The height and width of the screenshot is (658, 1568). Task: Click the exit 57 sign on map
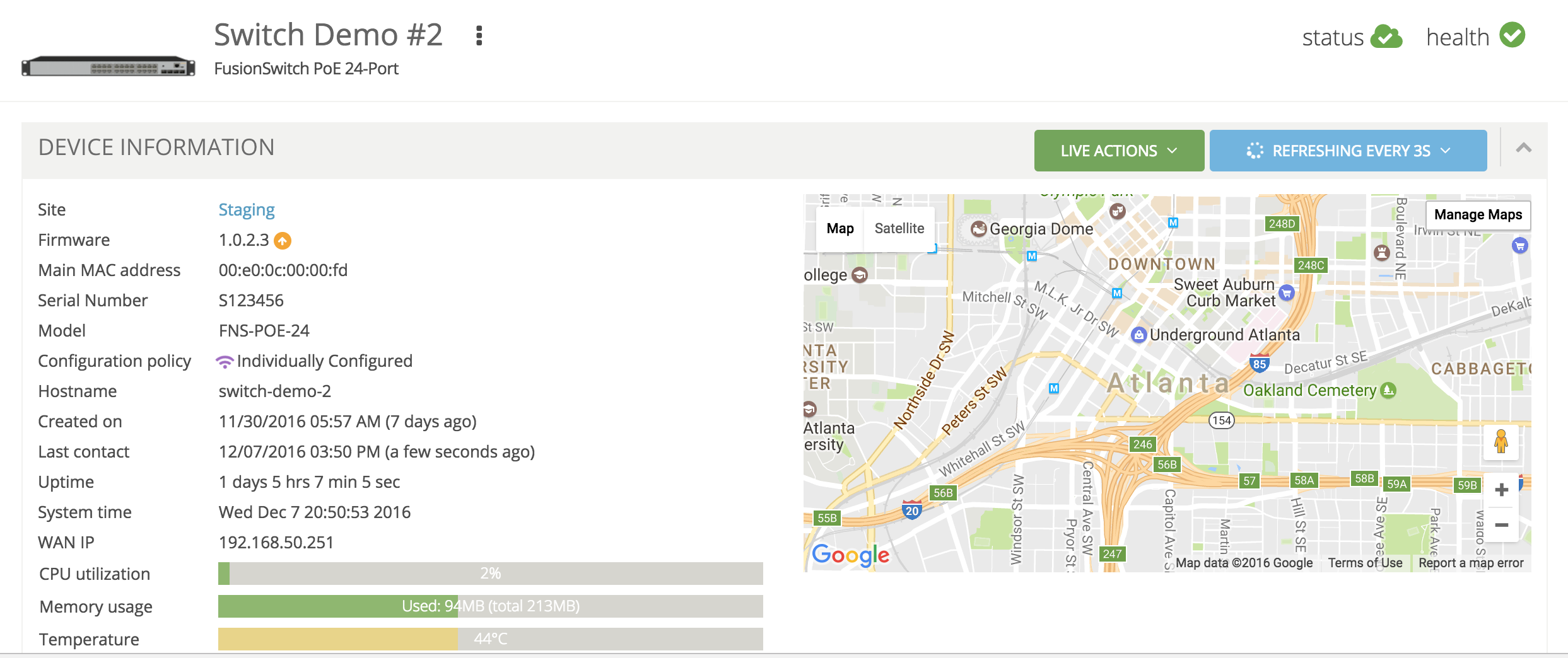[x=1249, y=481]
